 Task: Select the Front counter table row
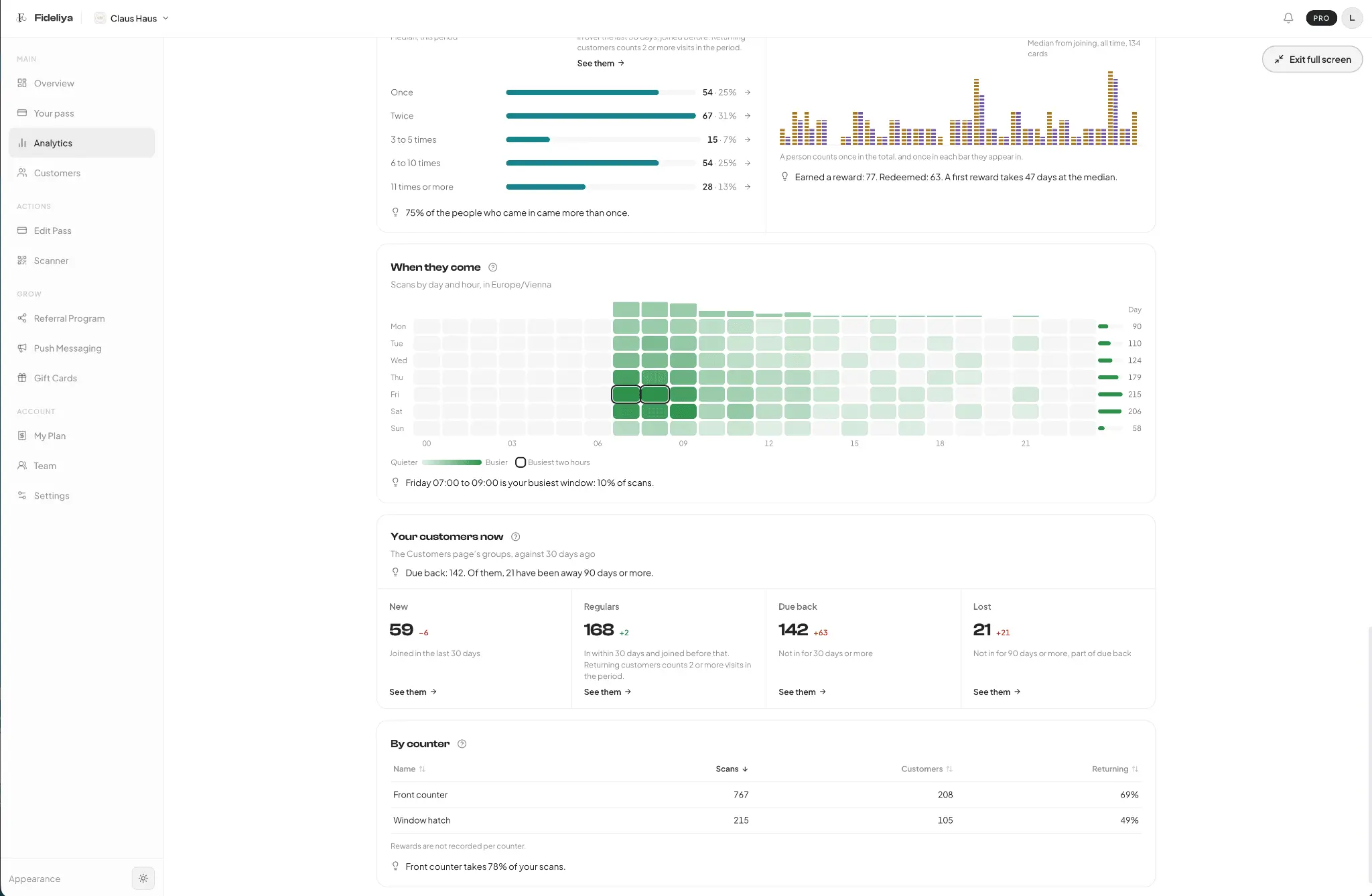click(x=766, y=795)
